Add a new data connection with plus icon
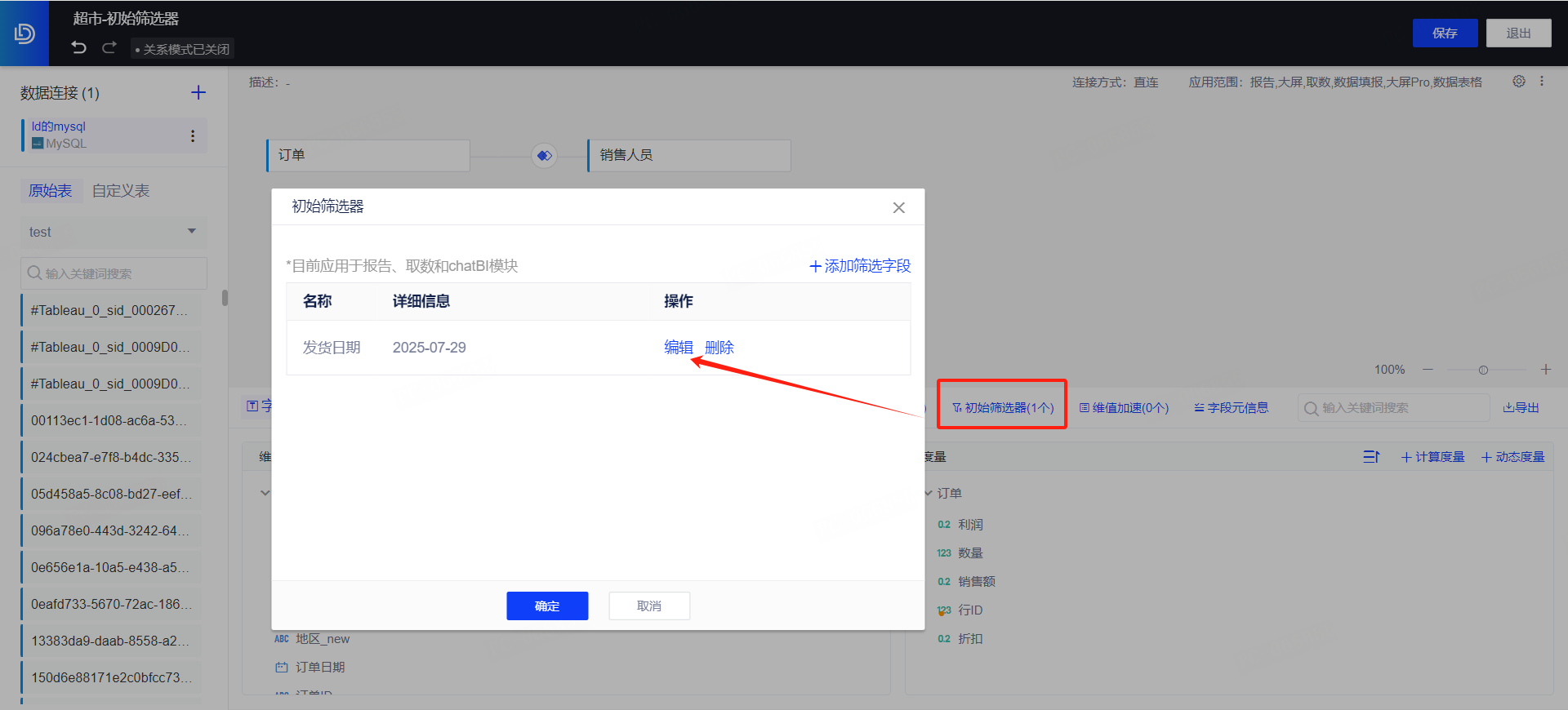The width and height of the screenshot is (1568, 710). pyautogui.click(x=198, y=92)
